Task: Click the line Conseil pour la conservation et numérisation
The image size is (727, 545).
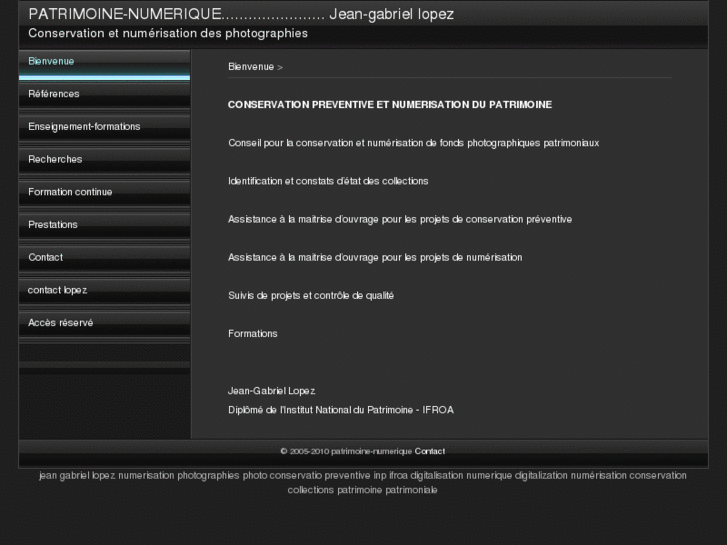Action: click(x=414, y=143)
